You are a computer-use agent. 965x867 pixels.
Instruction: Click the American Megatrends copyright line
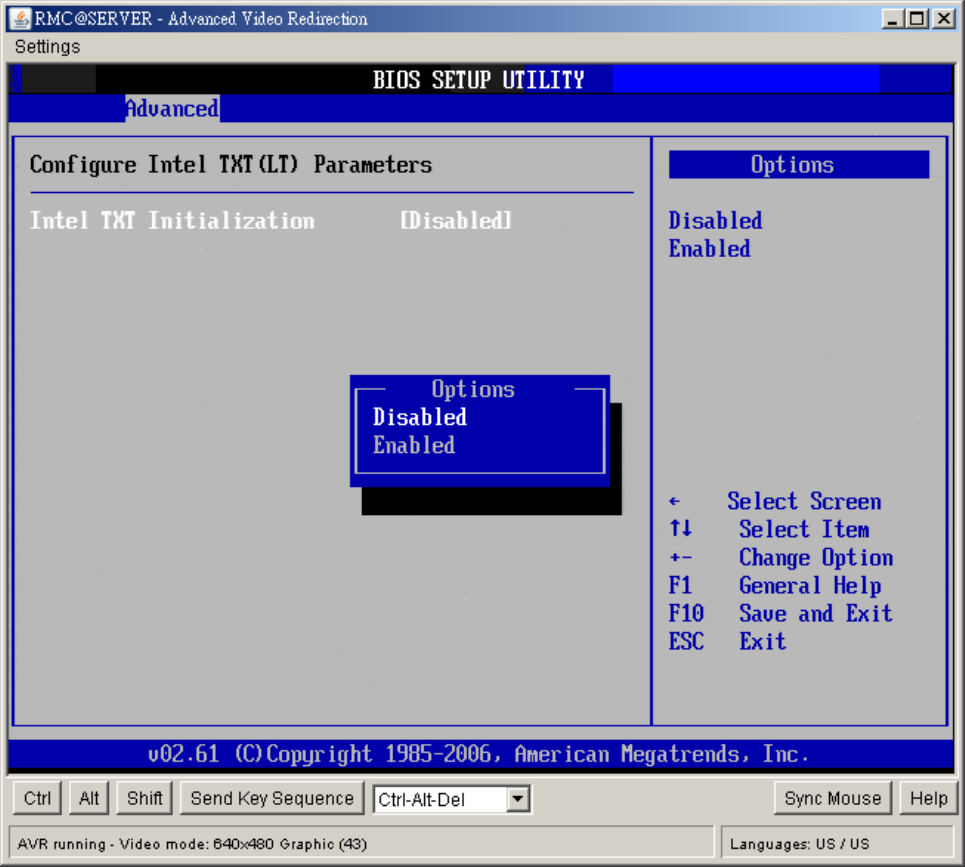pos(478,754)
